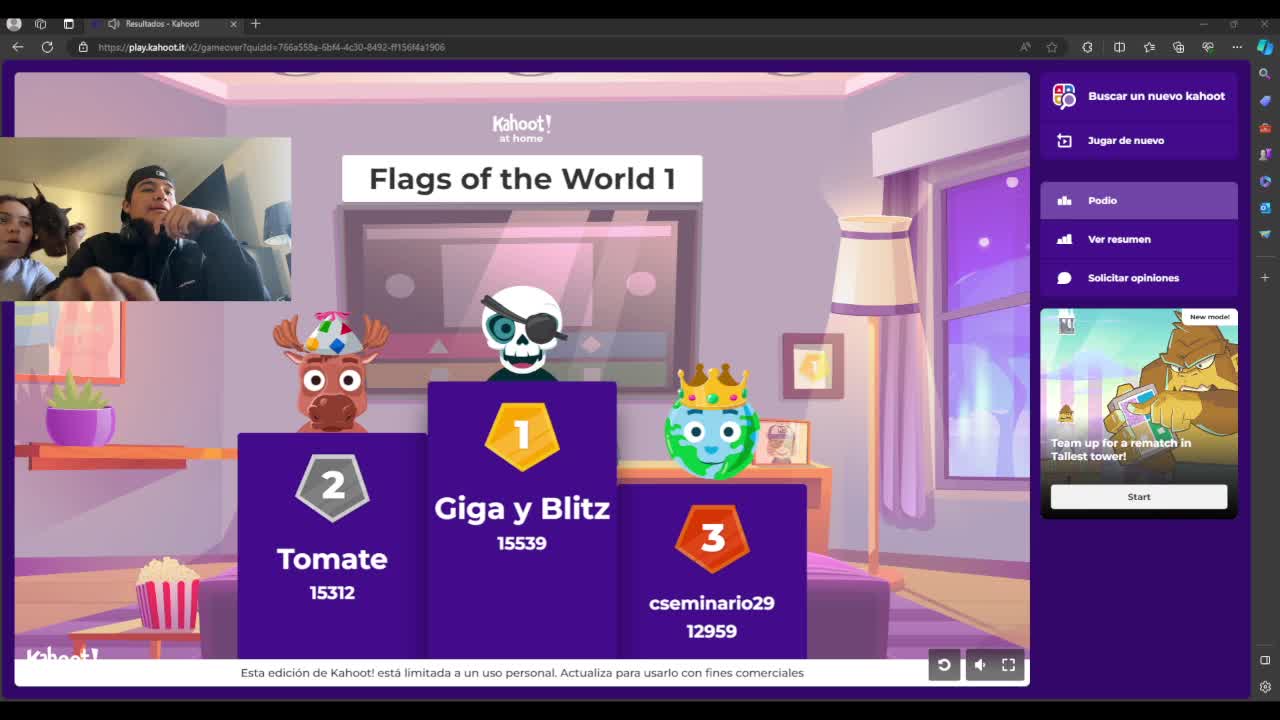The height and width of the screenshot is (720, 1280).
Task: Open a new browser tab
Action: [x=256, y=23]
